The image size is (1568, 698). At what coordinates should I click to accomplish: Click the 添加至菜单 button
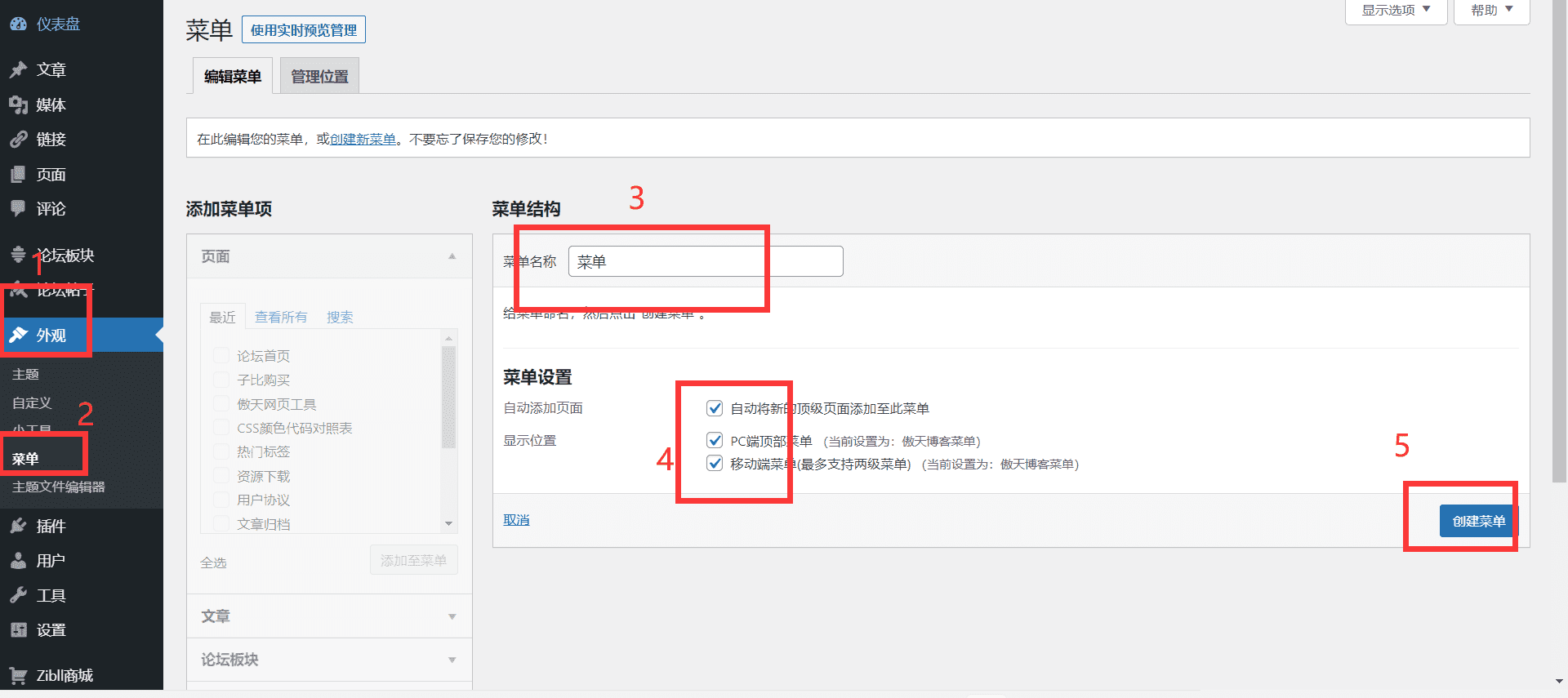click(414, 560)
